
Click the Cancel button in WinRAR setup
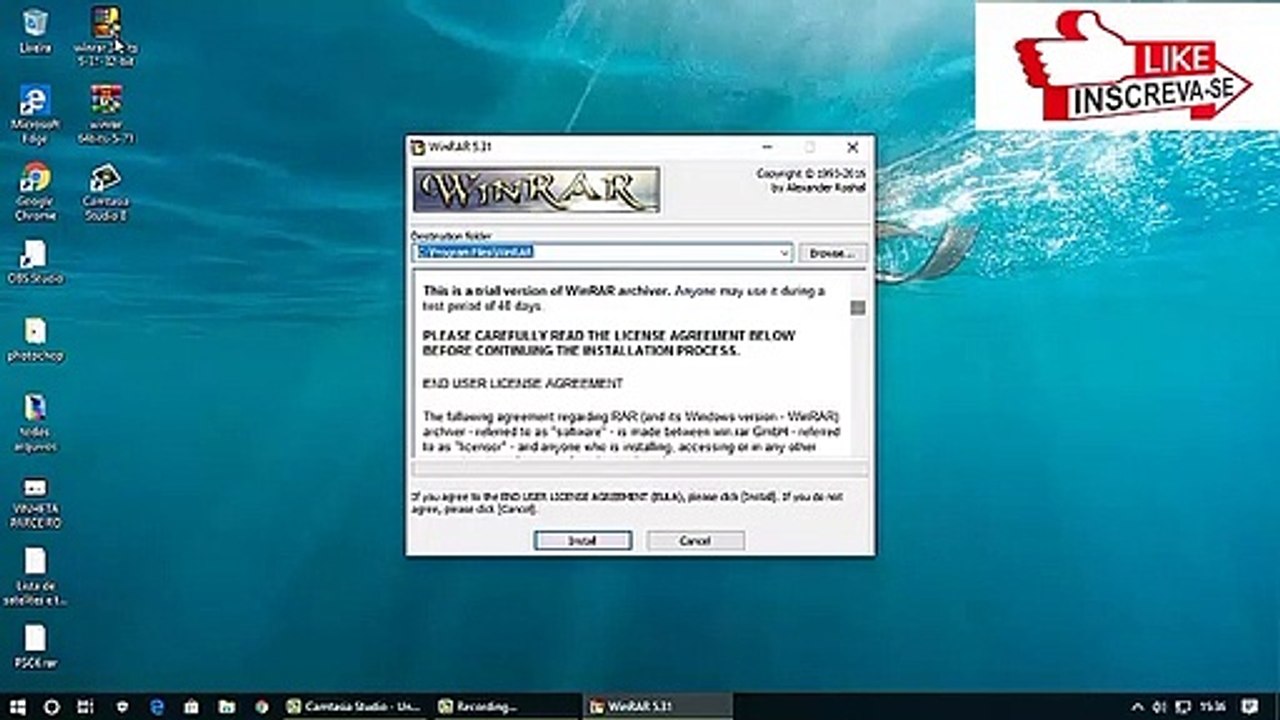[x=695, y=540]
